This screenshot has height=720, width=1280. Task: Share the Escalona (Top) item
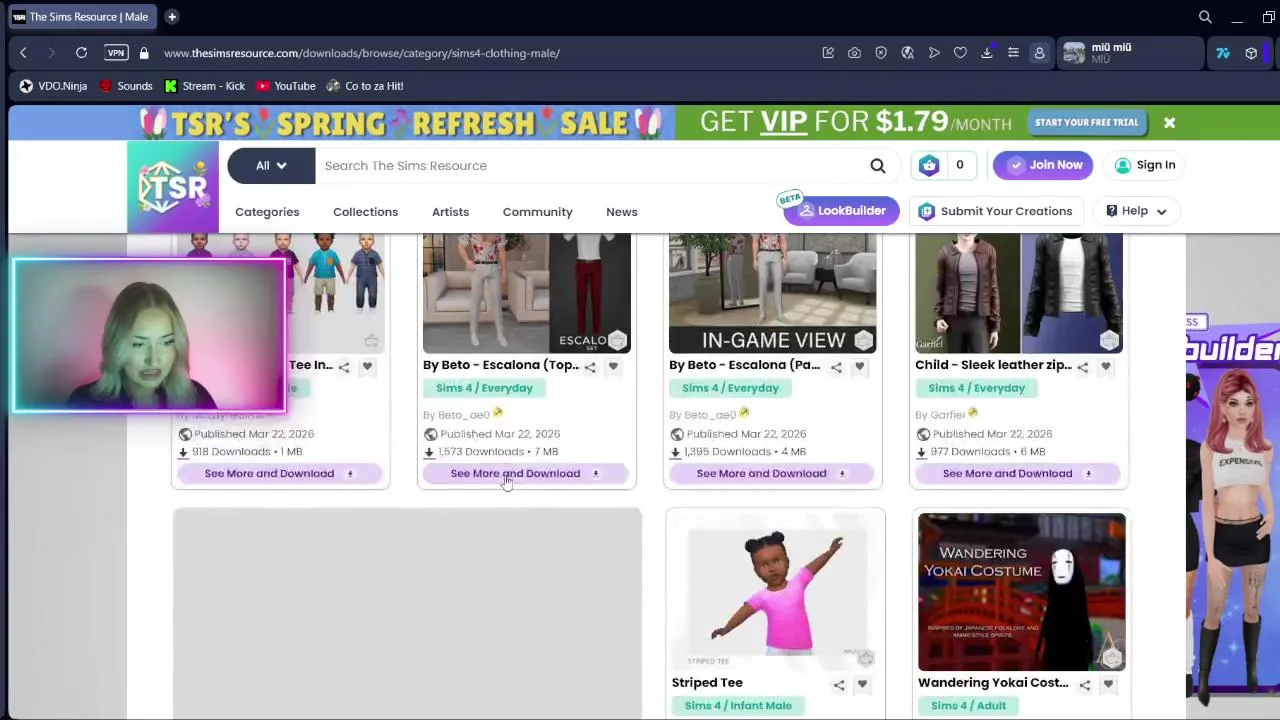coord(590,367)
